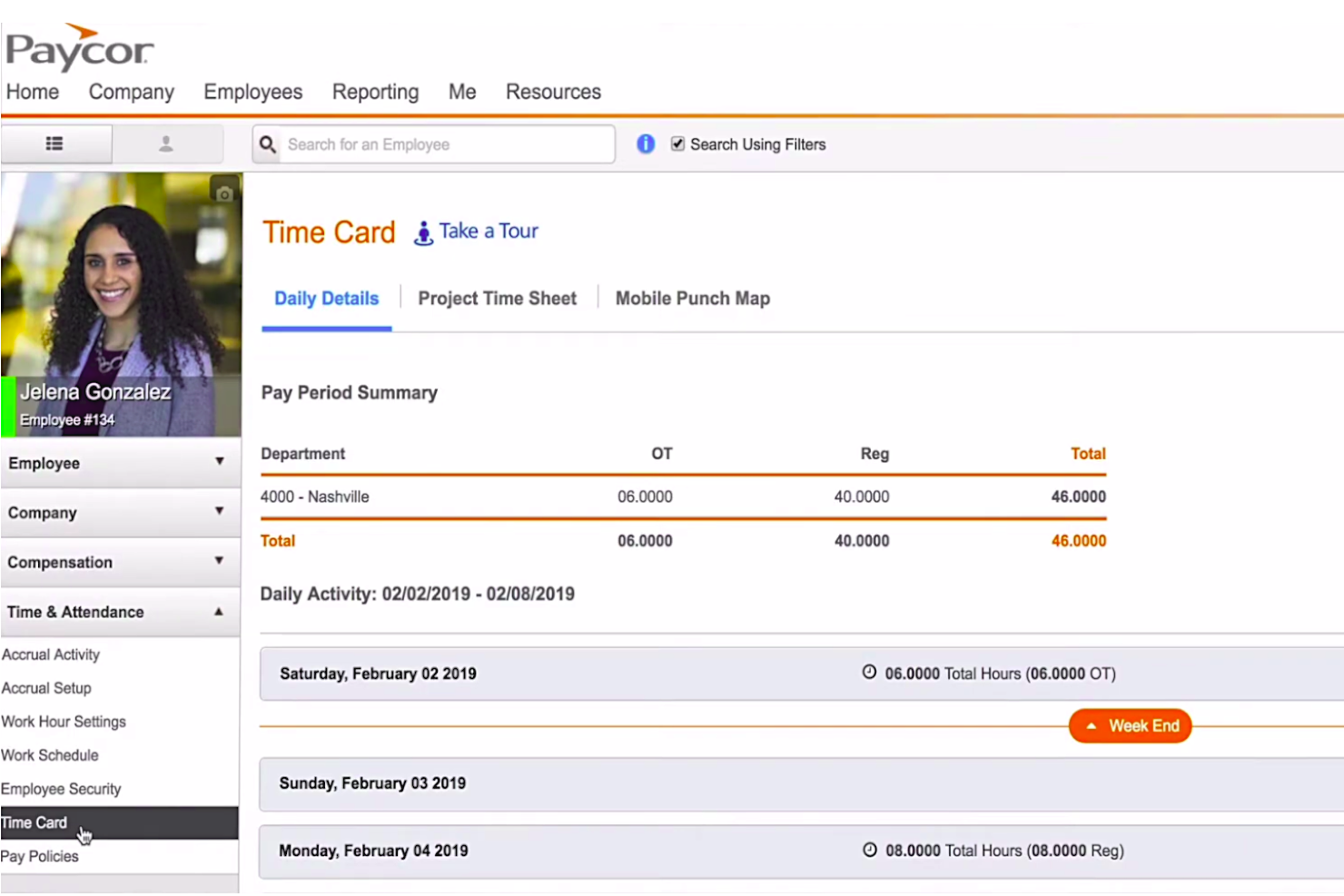The image size is (1344, 896).
Task: Click the 06.0000 Total Hours OT text
Action: point(1001,674)
